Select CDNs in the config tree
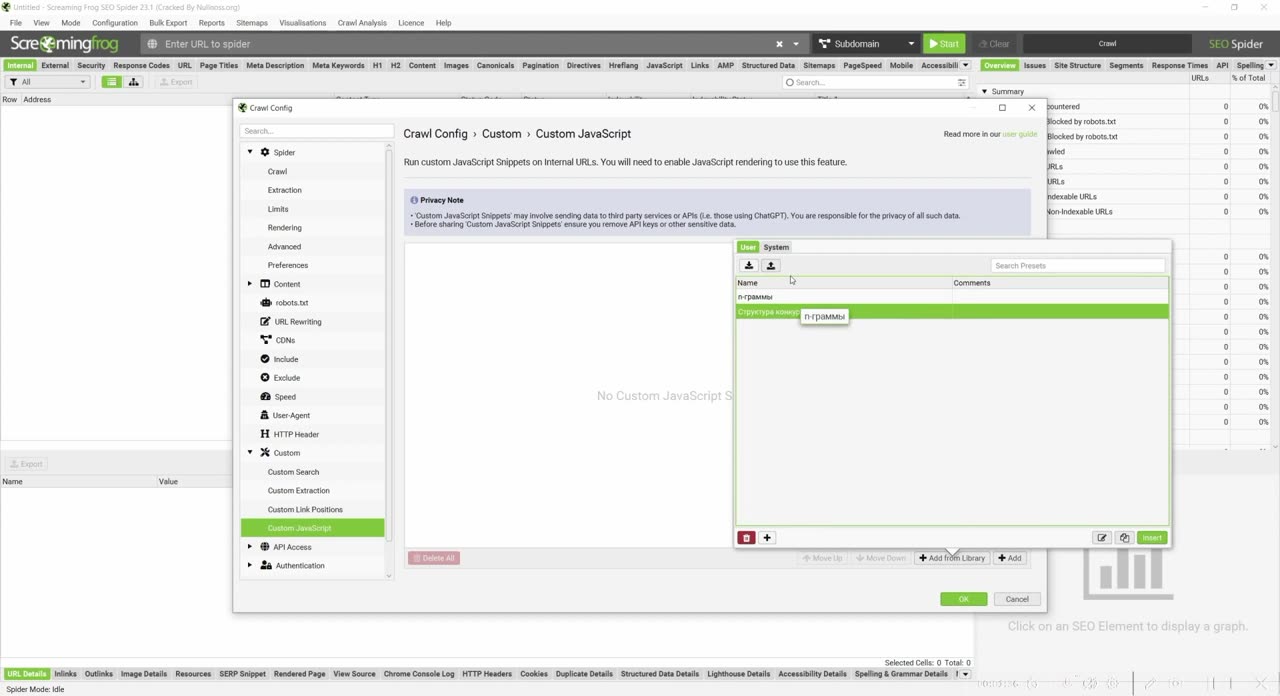The height and width of the screenshot is (696, 1280). tap(285, 340)
